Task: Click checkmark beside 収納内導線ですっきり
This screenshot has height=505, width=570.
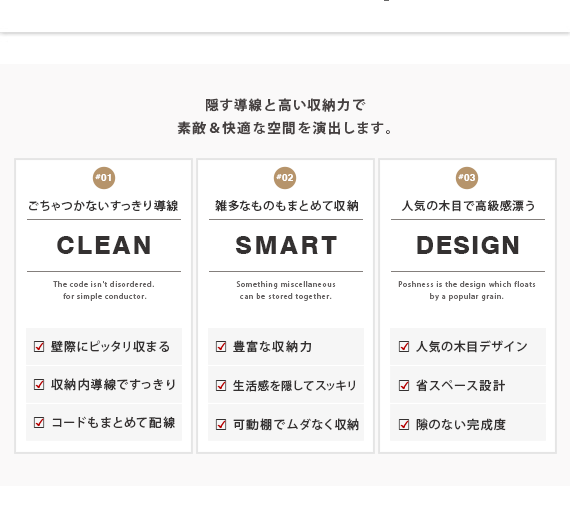Action: pos(39,384)
